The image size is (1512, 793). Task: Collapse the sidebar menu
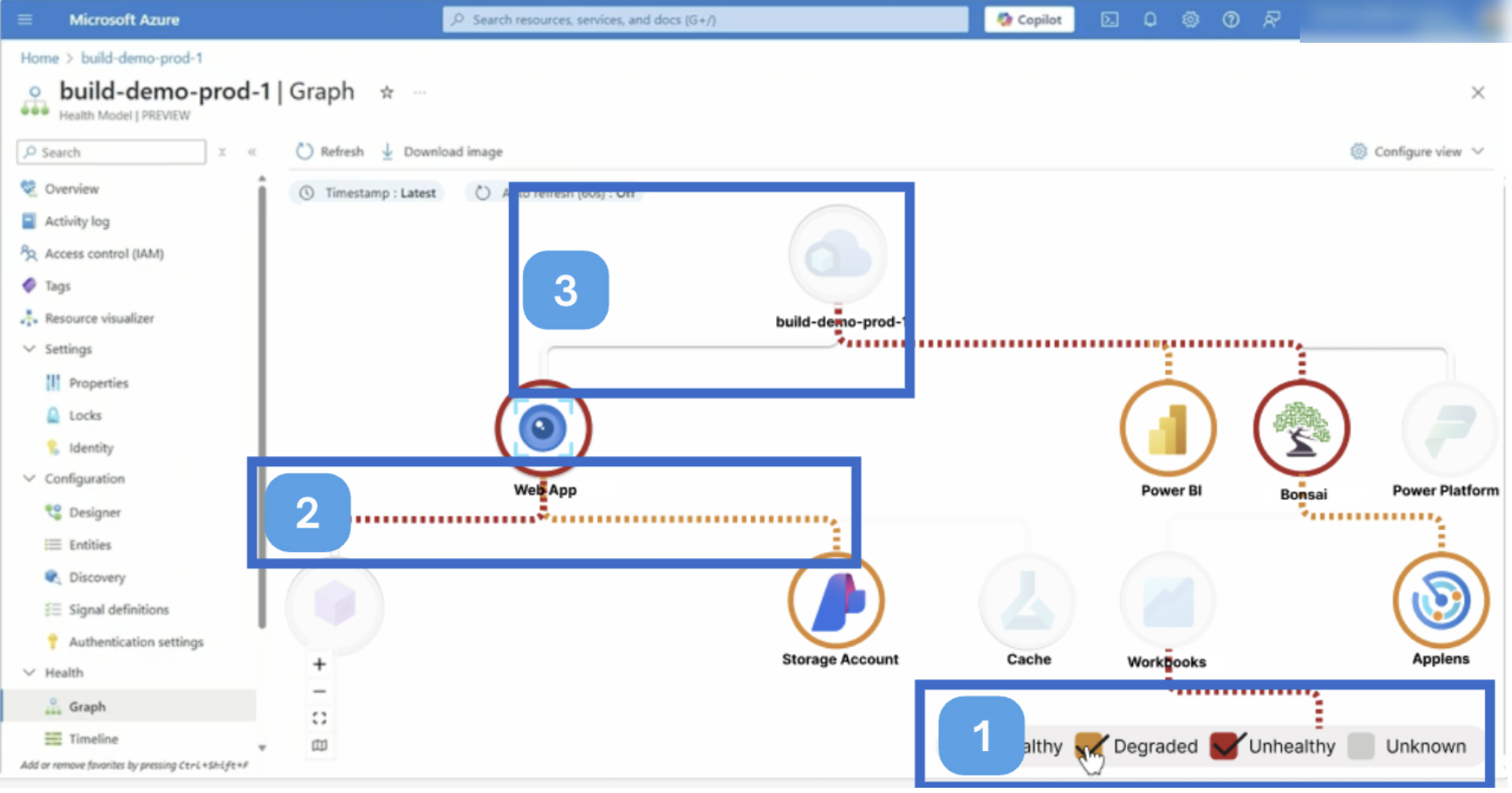pos(251,152)
